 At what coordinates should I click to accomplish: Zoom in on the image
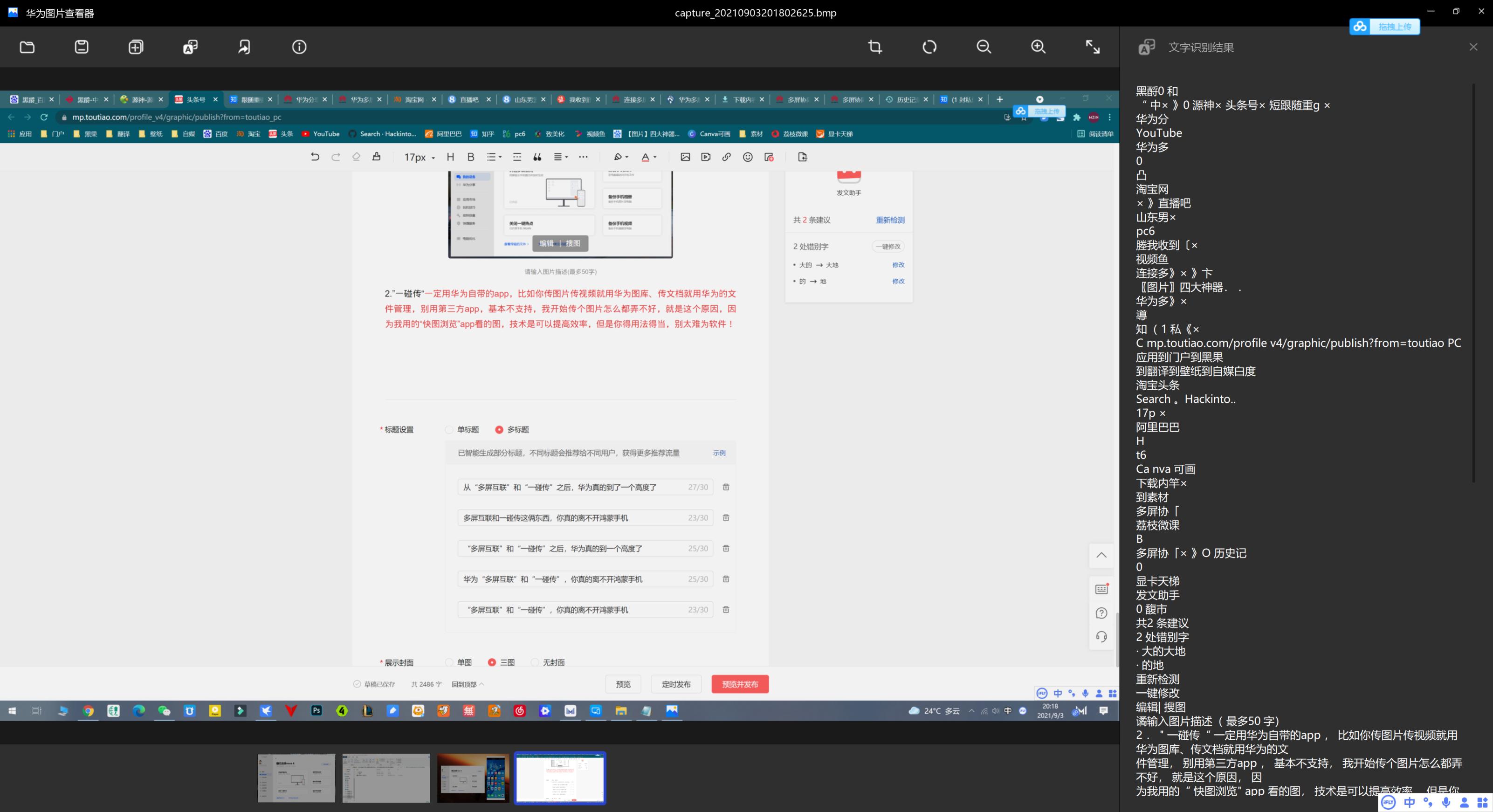coord(1038,47)
